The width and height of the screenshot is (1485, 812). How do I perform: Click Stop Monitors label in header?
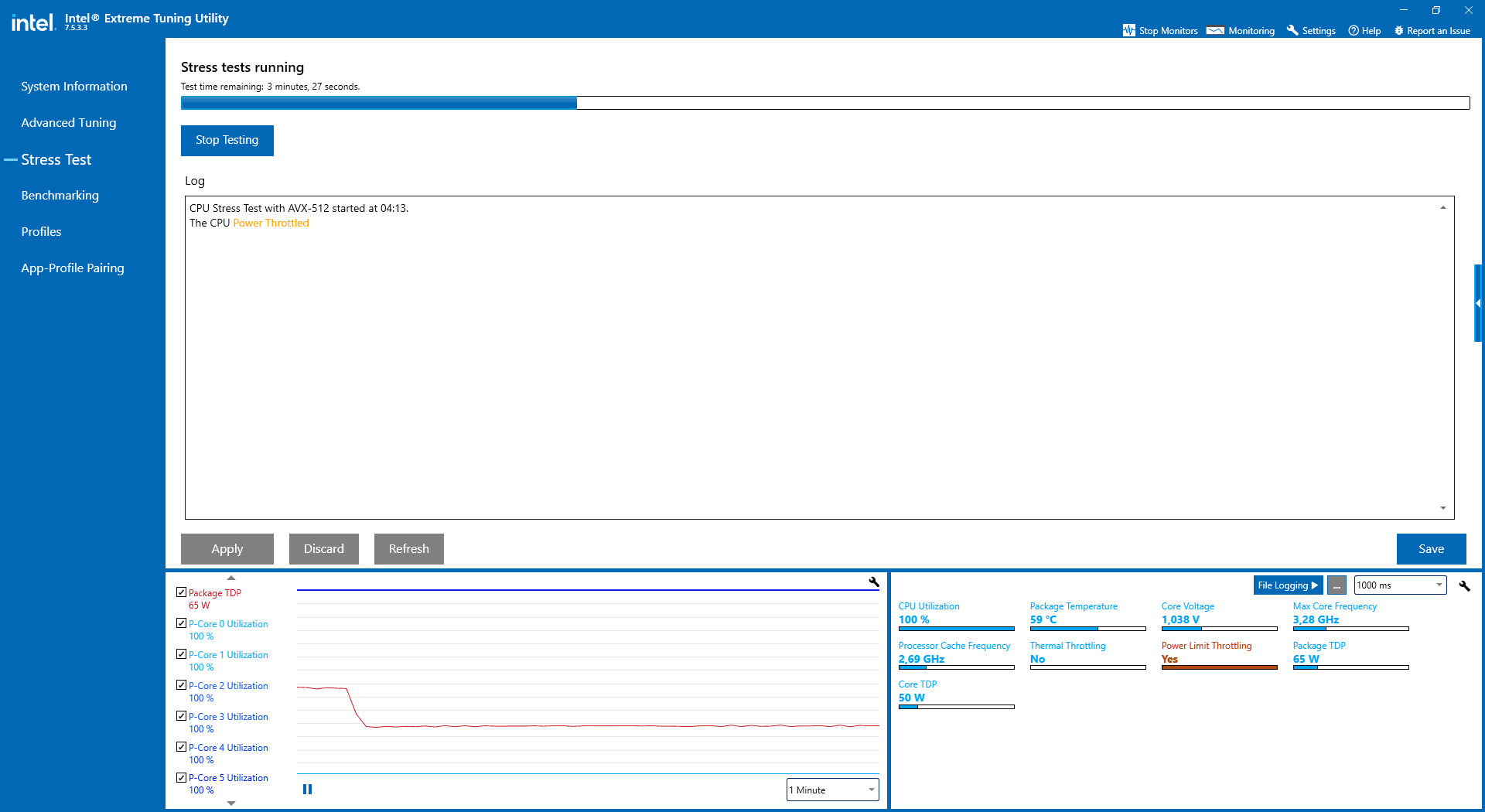pos(1169,31)
